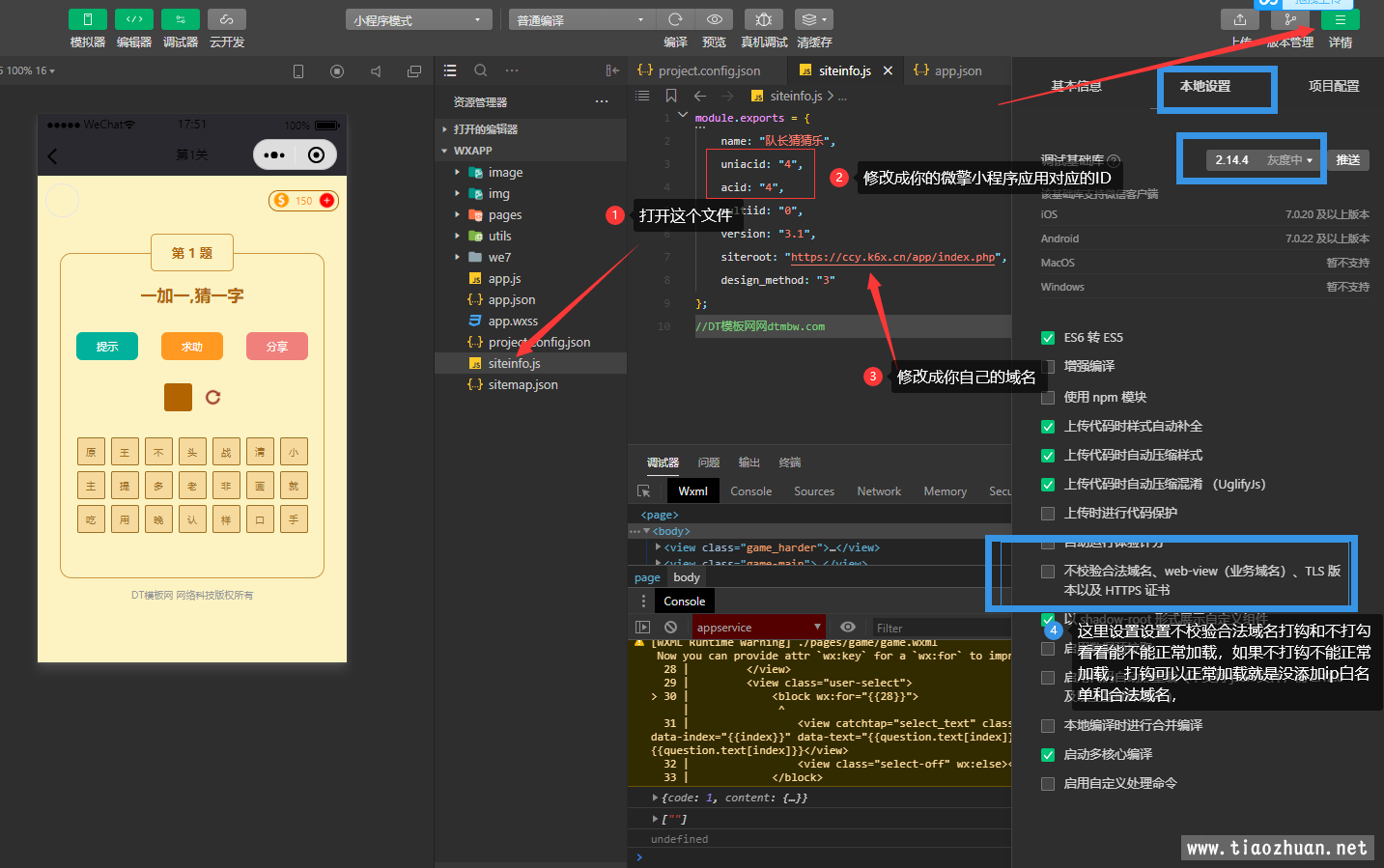Open the 小程序模式 mode dropdown

tap(418, 19)
